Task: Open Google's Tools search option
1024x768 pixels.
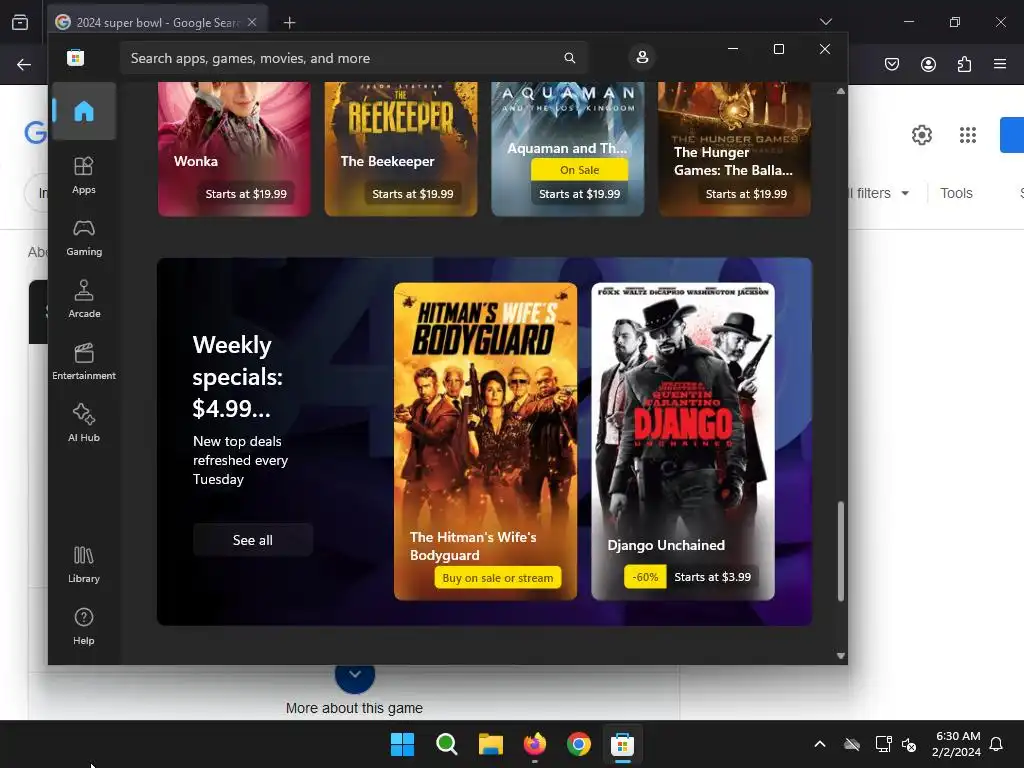Action: click(956, 193)
